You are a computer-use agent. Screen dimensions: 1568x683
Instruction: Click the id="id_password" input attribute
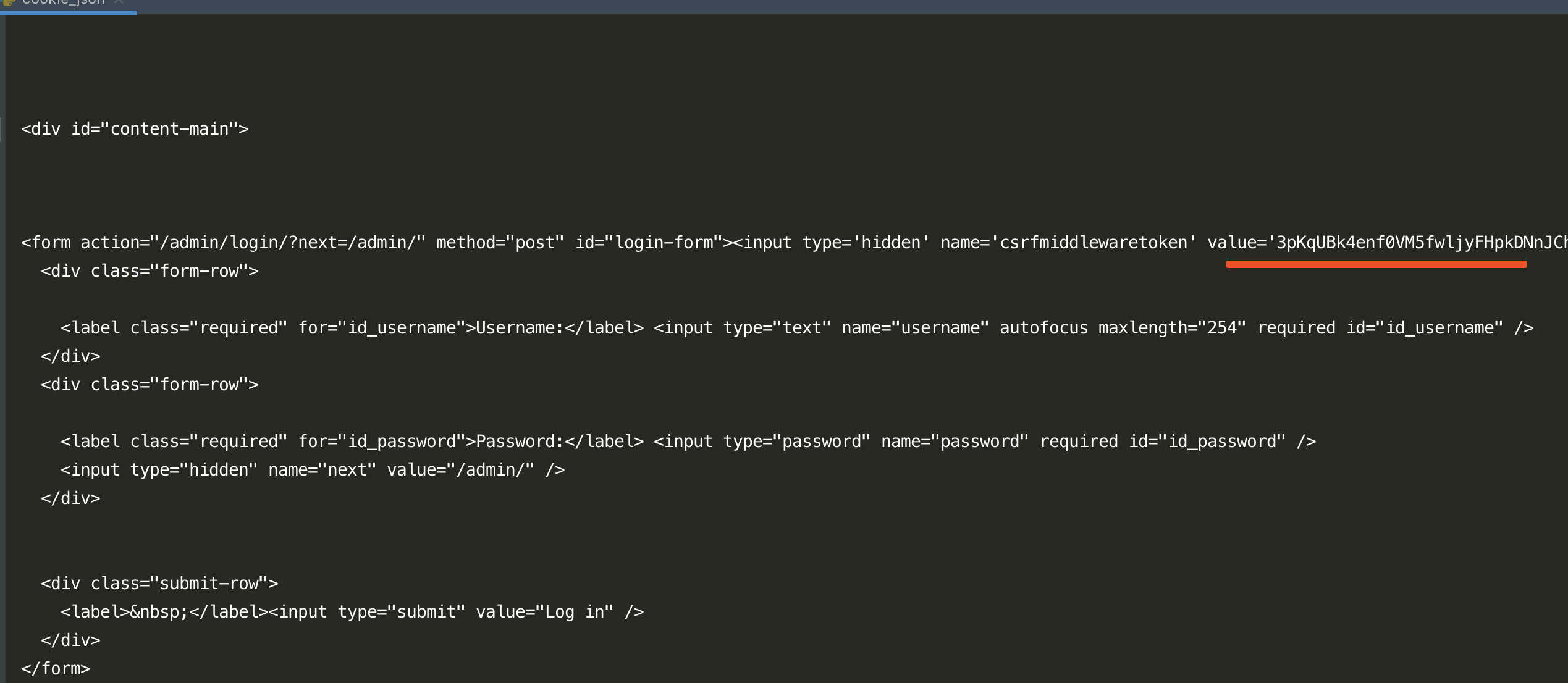1207,442
